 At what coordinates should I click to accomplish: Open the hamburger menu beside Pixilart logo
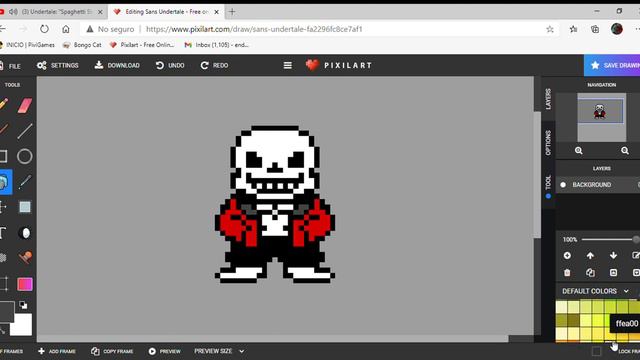288,65
